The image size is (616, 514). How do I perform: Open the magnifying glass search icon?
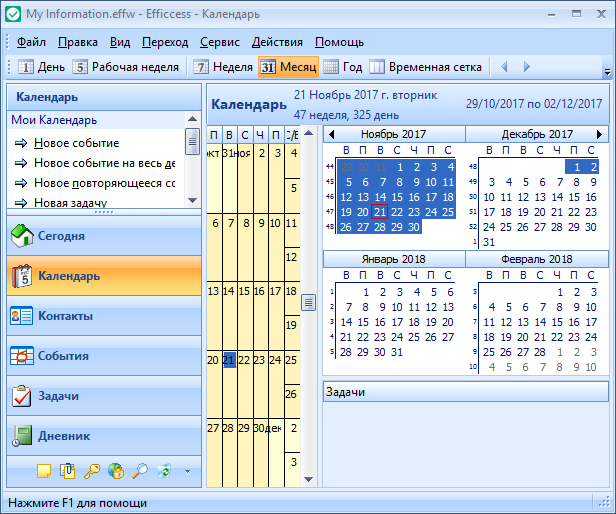[x=140, y=471]
